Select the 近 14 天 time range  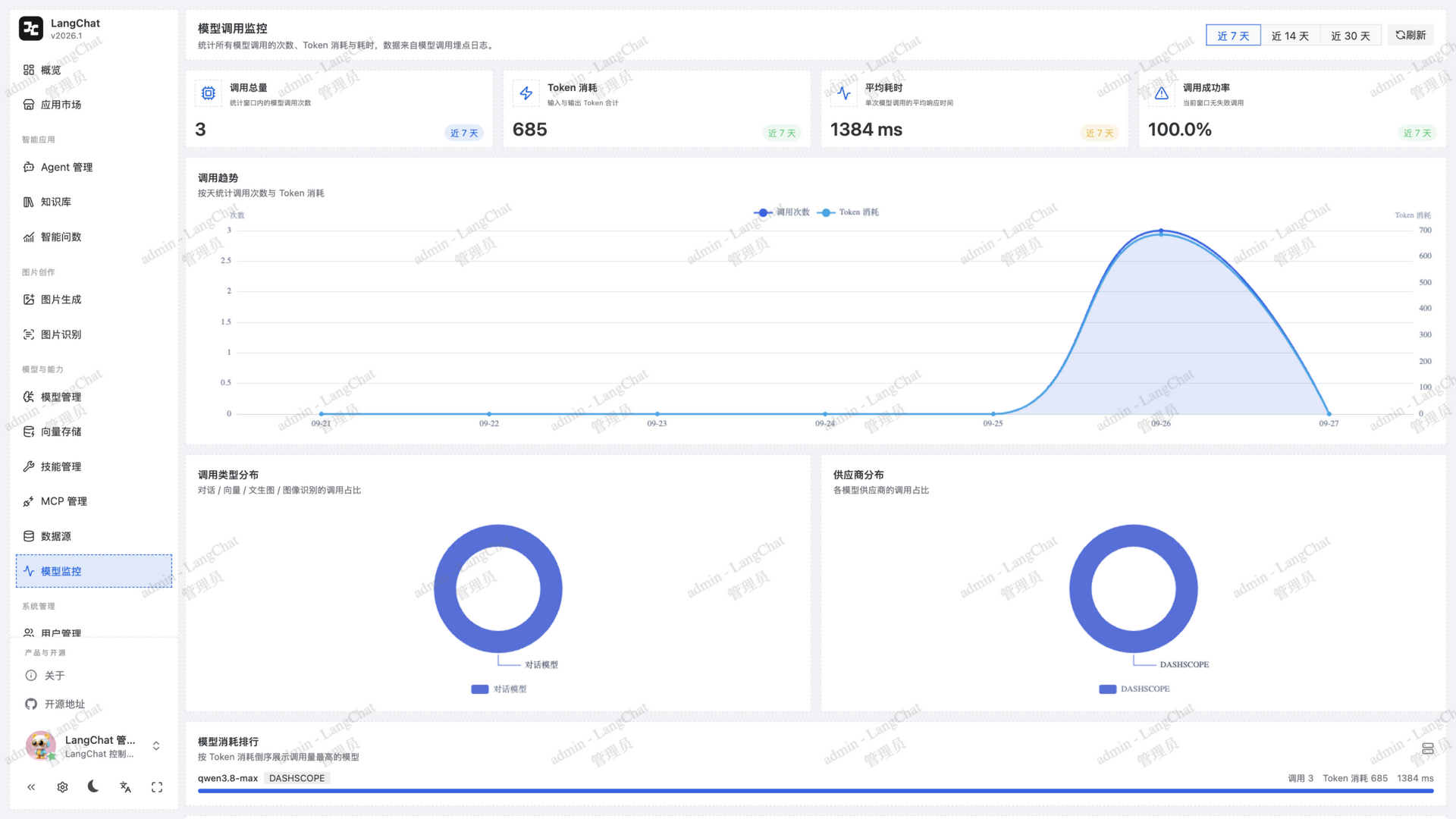click(1290, 36)
